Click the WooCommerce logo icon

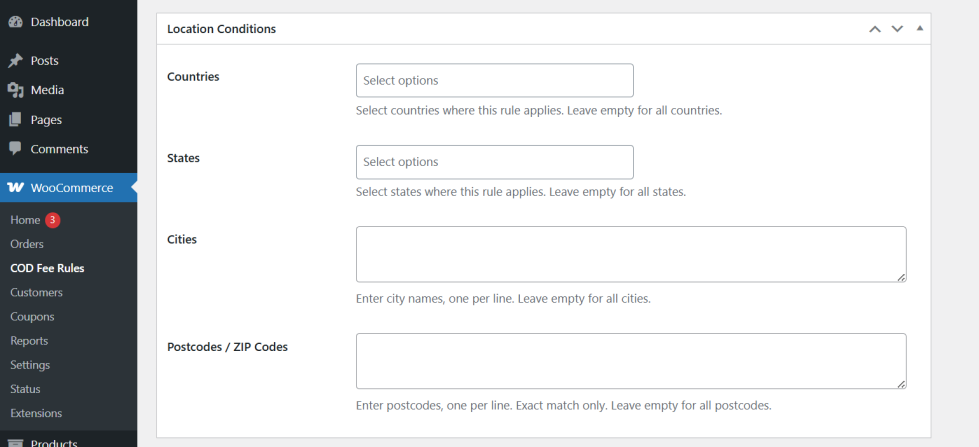pyautogui.click(x=15, y=187)
